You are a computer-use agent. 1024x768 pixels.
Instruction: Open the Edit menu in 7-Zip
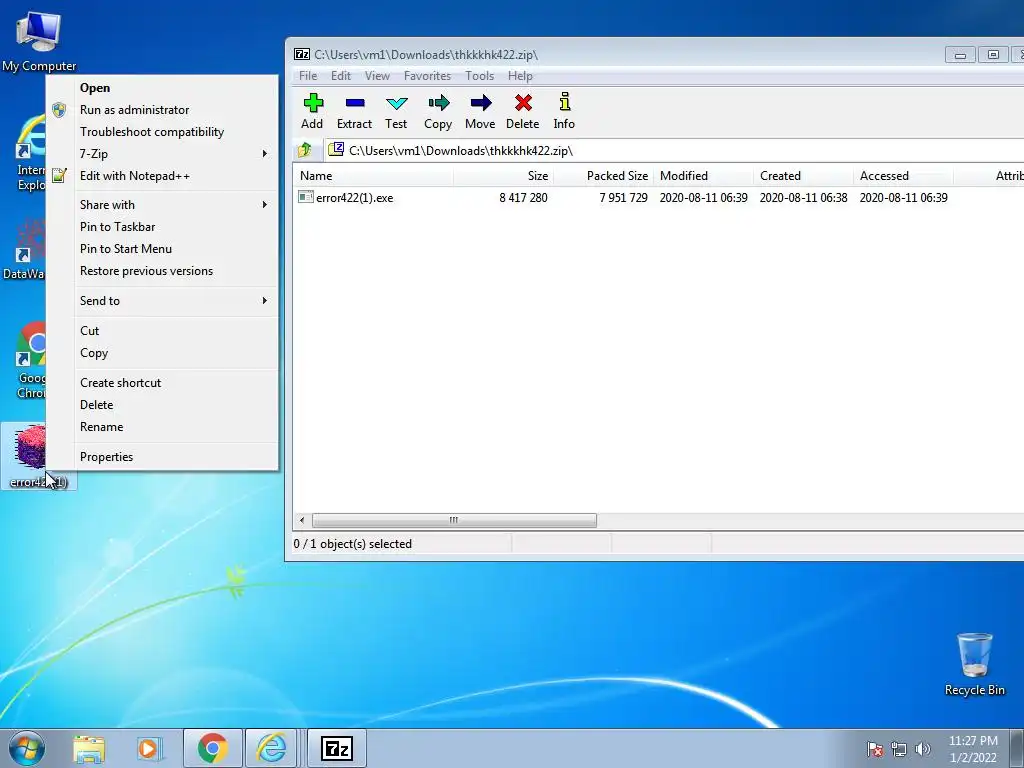click(341, 76)
